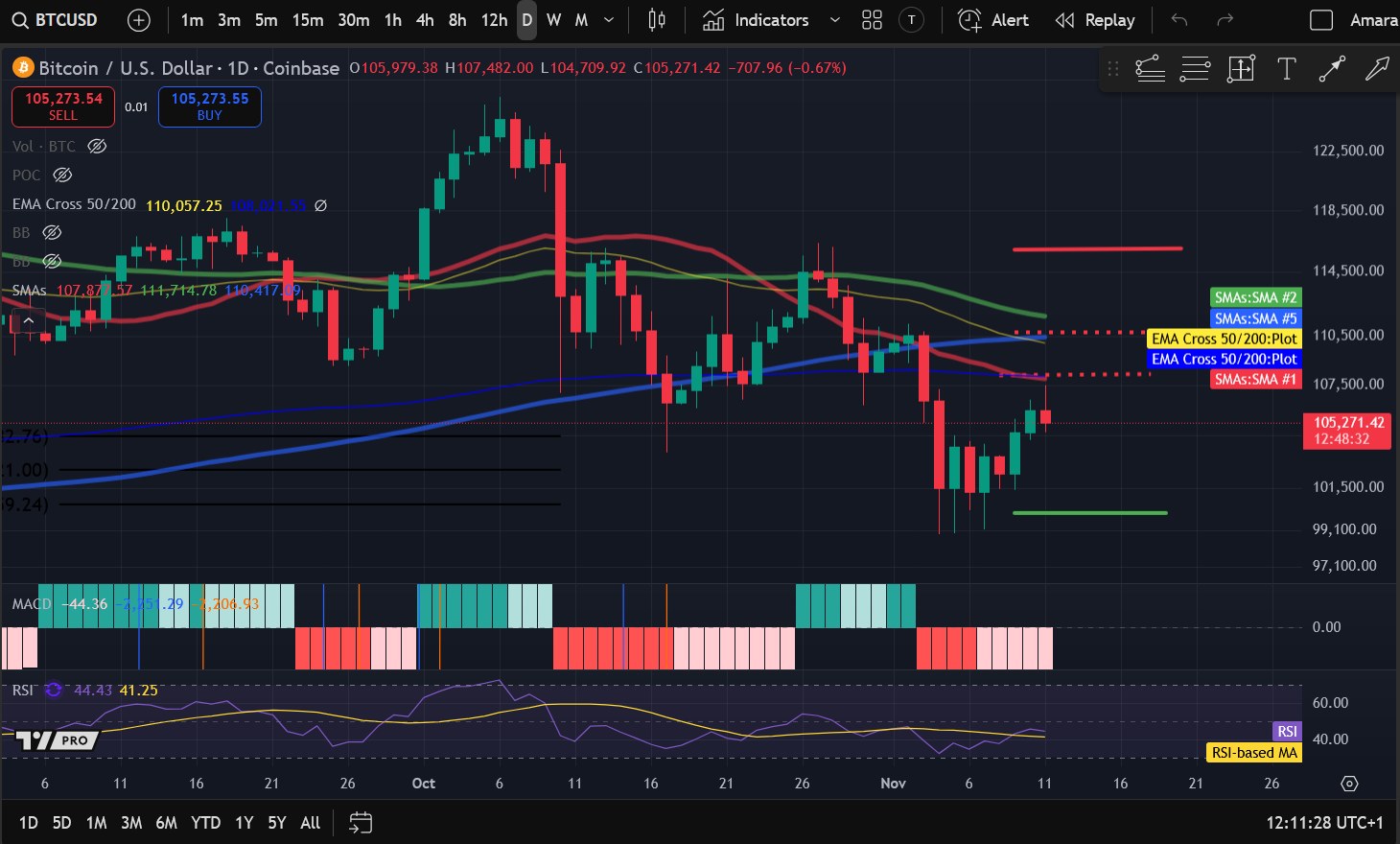Open the go-to-date calendar icon
The image size is (1400, 844).
point(361,823)
